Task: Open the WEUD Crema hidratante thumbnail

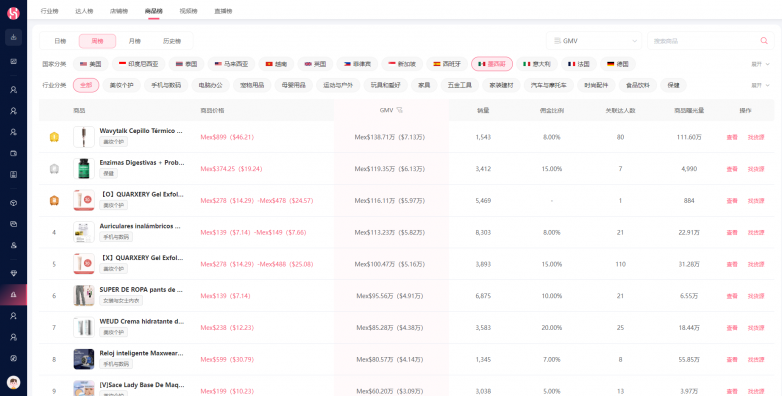Action: click(84, 327)
